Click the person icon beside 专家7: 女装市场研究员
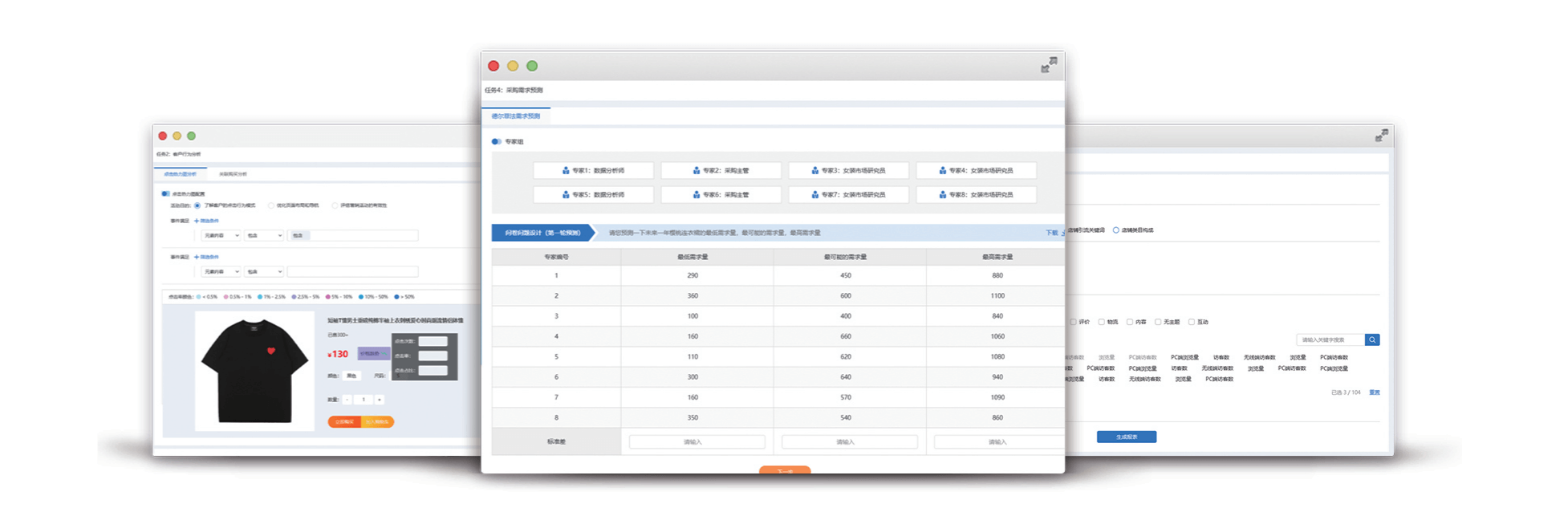 click(815, 195)
